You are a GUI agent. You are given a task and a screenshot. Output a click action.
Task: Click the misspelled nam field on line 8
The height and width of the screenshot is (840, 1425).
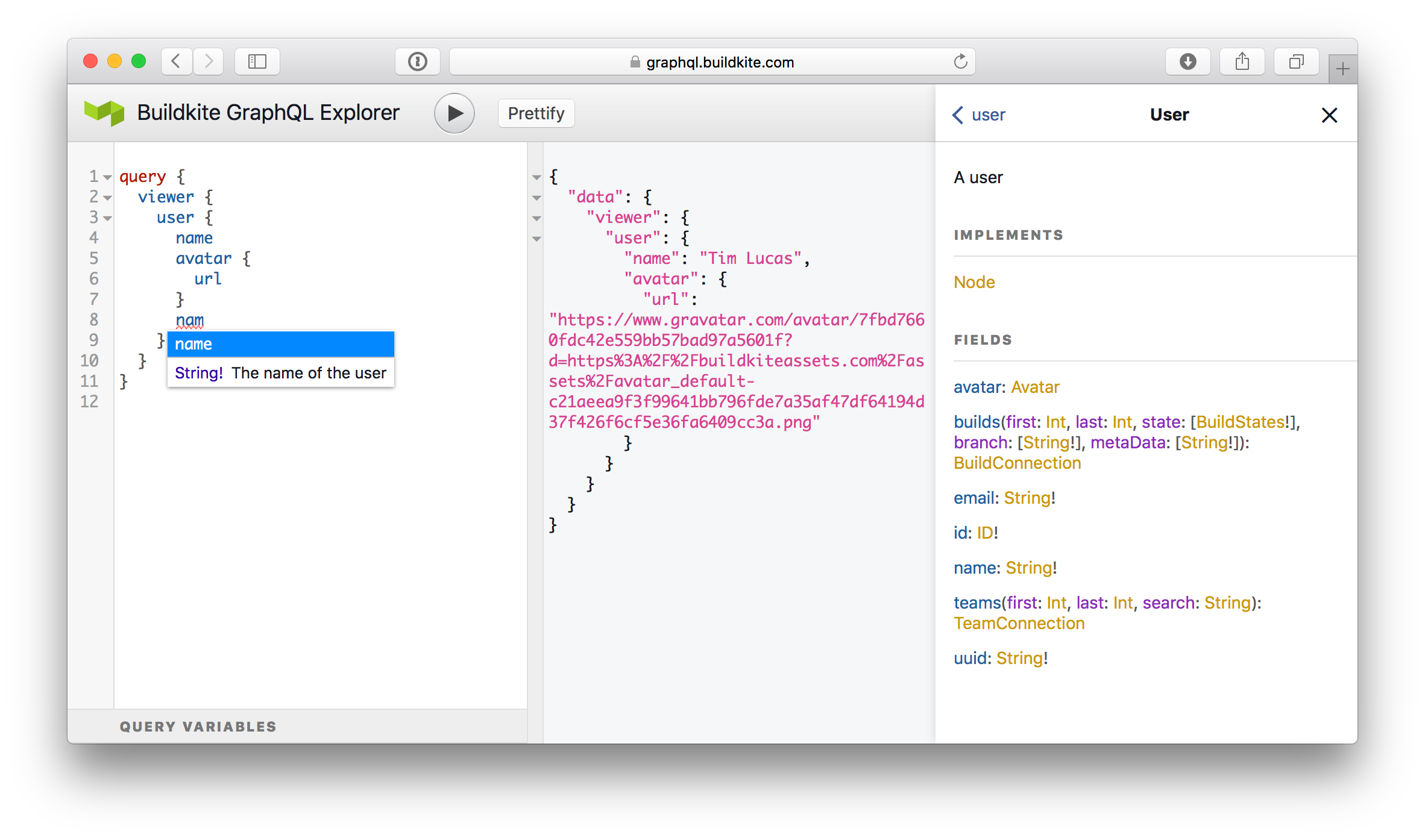[x=190, y=320]
